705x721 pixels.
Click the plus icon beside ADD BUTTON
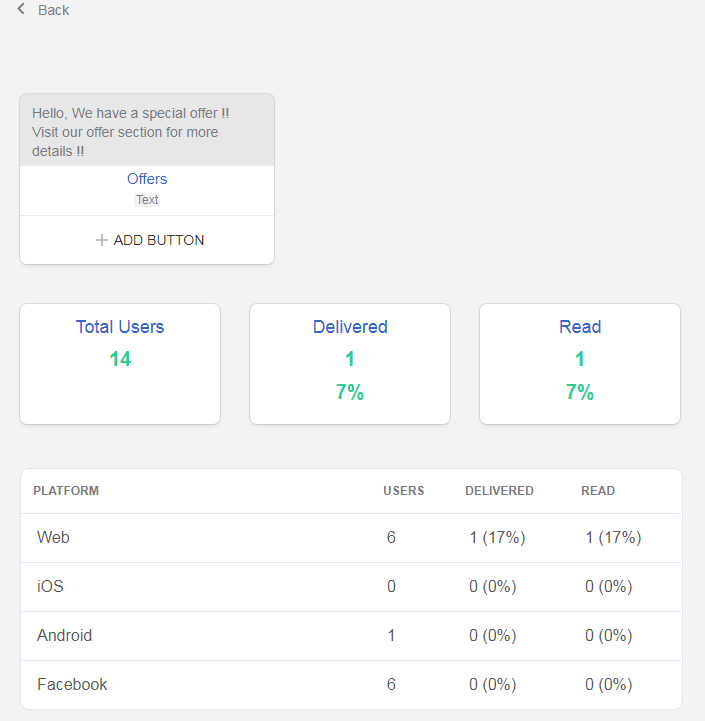[101, 240]
